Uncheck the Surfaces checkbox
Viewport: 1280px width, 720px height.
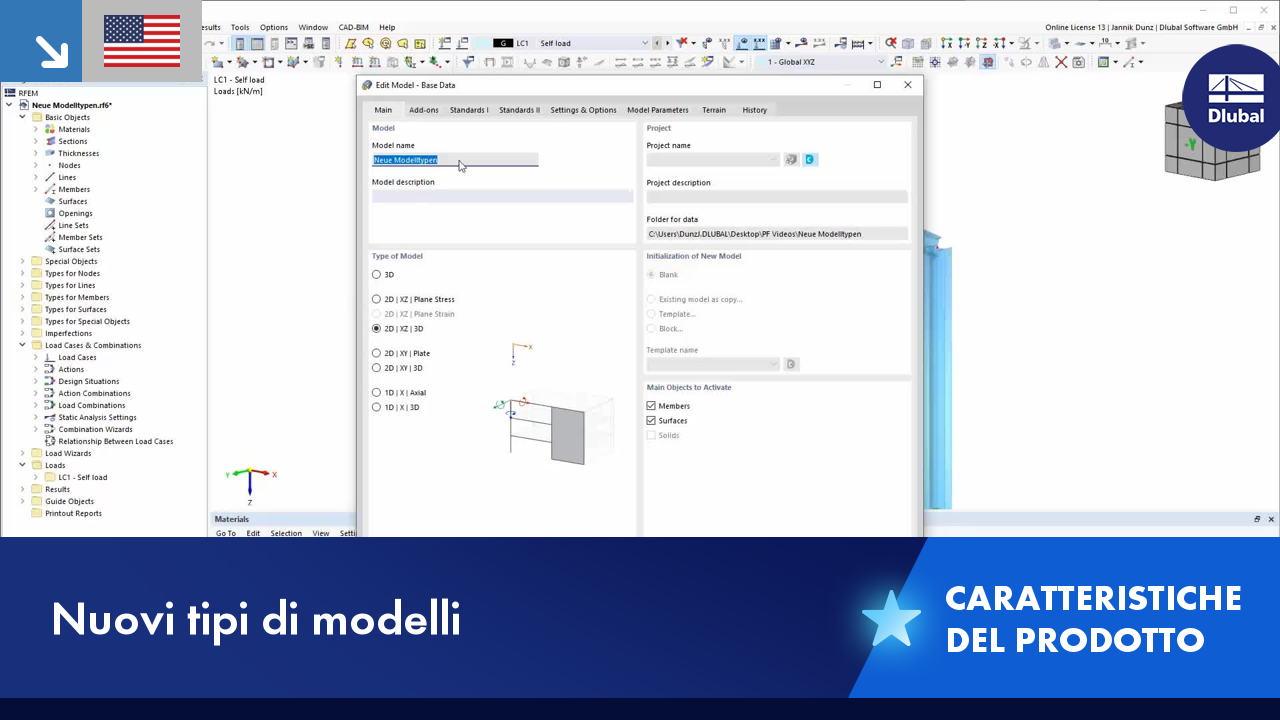click(651, 421)
